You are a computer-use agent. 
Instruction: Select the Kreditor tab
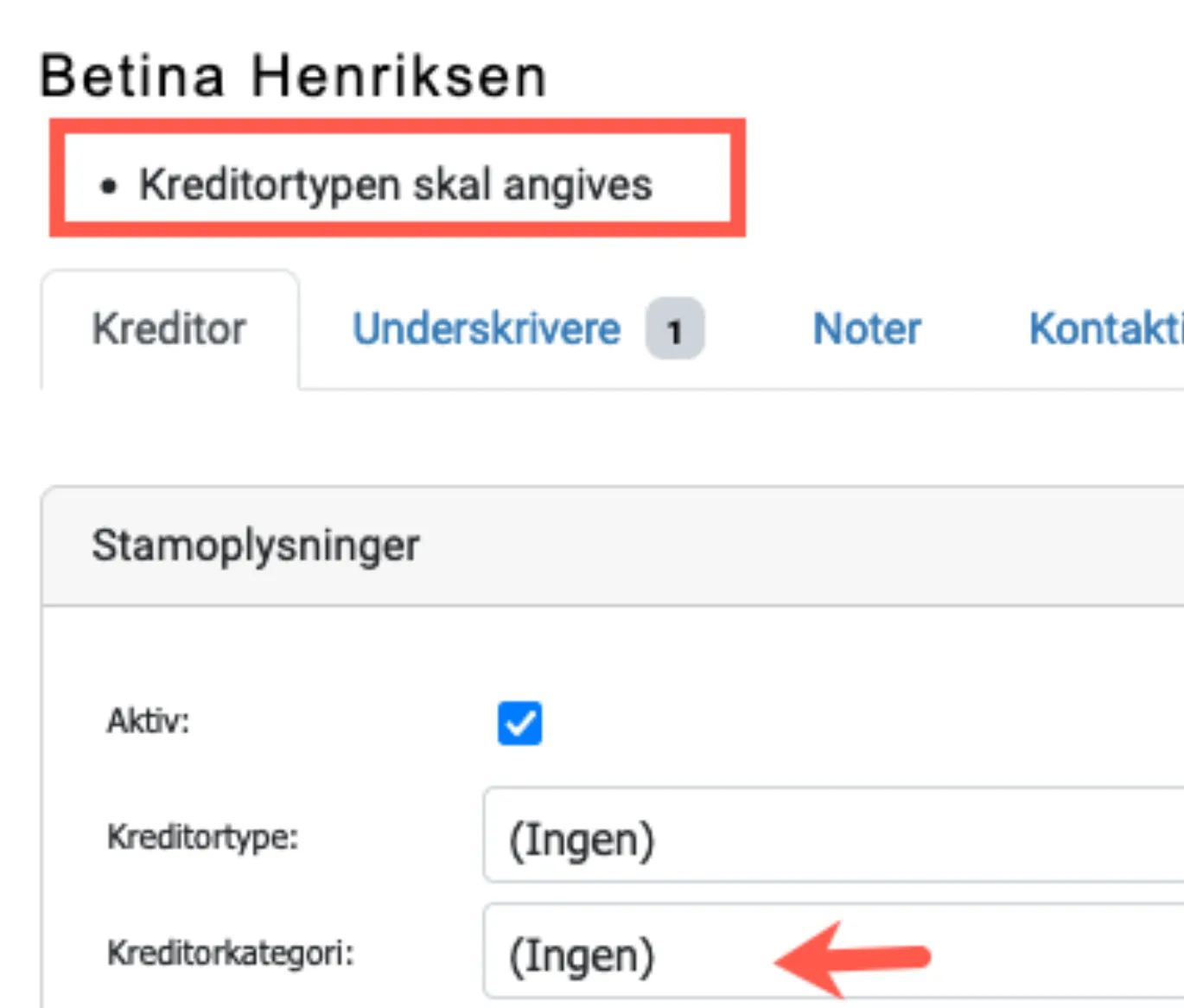pyautogui.click(x=170, y=329)
